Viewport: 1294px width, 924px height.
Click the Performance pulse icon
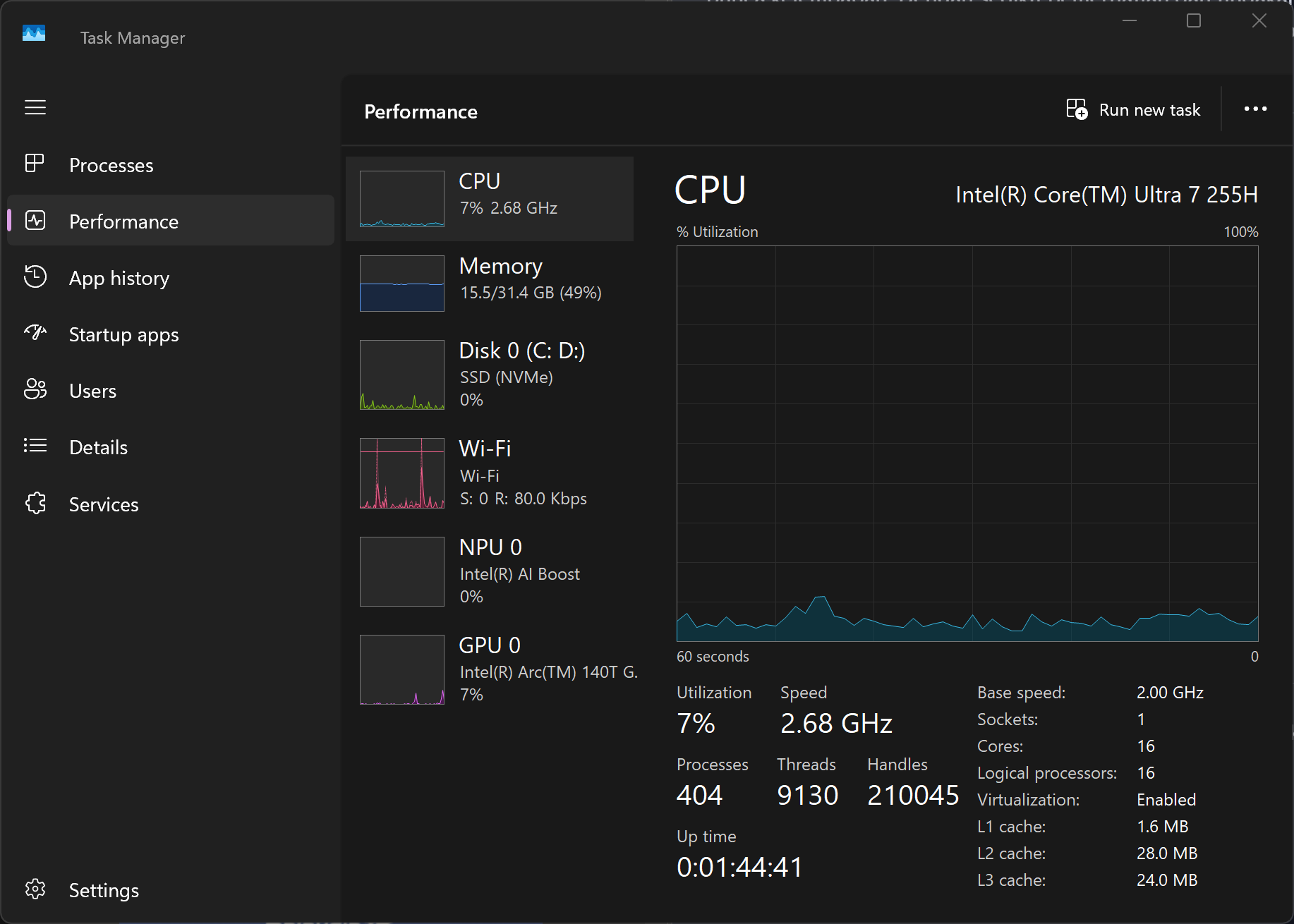pos(35,221)
